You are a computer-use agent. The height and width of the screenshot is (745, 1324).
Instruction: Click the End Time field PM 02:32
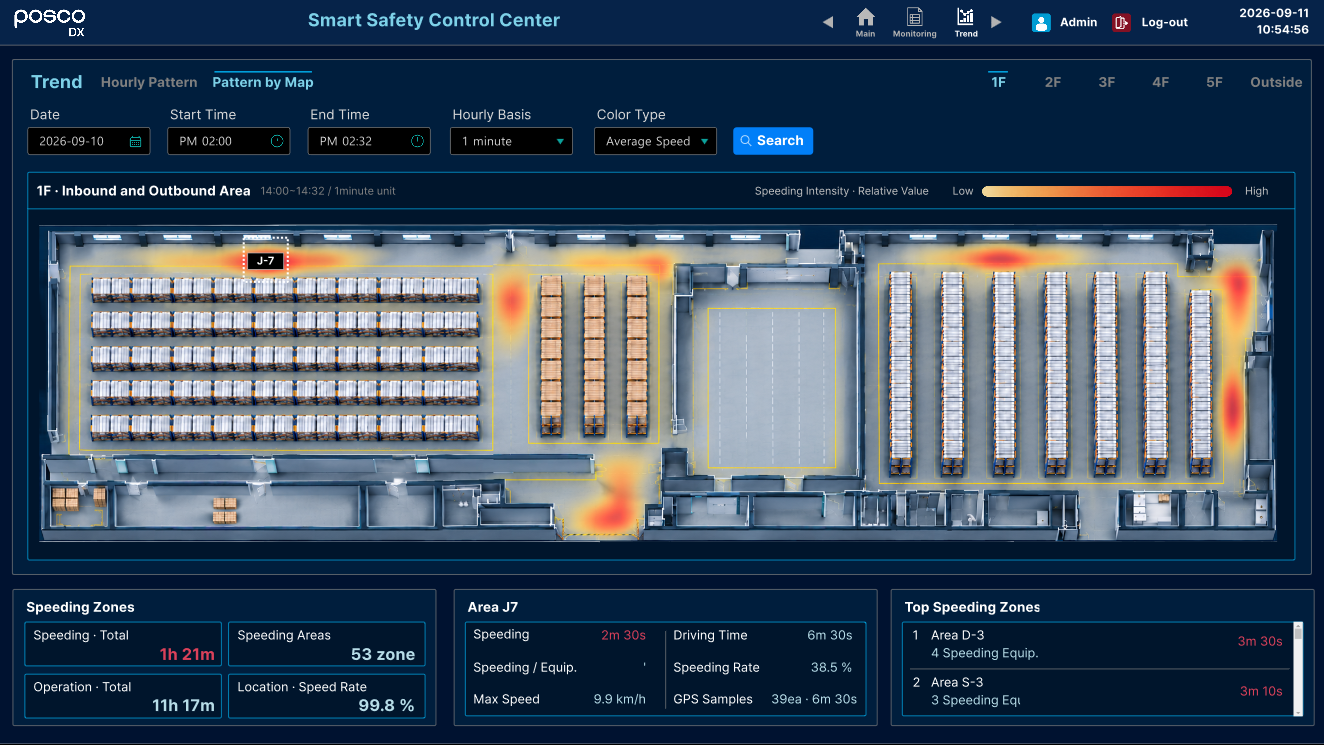[x=369, y=141]
